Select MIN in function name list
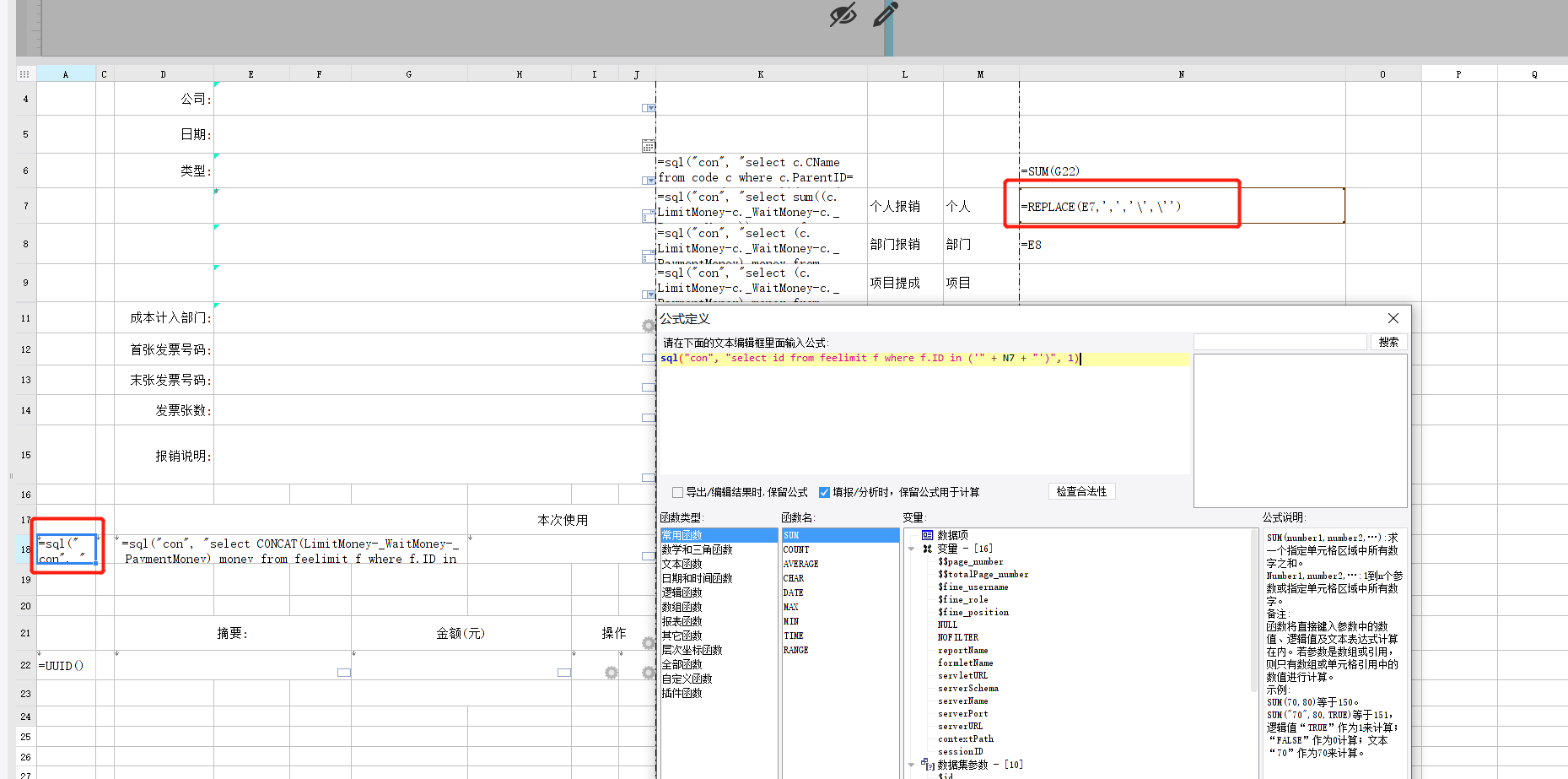 pos(840,621)
